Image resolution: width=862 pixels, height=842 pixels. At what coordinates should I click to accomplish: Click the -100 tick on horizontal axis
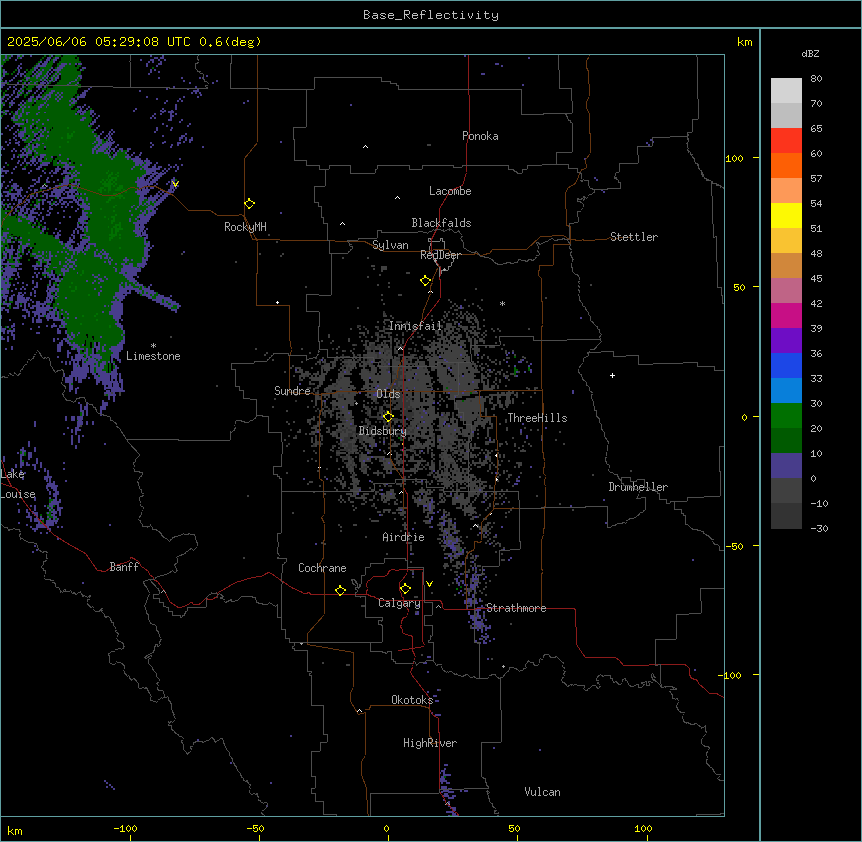[125, 828]
